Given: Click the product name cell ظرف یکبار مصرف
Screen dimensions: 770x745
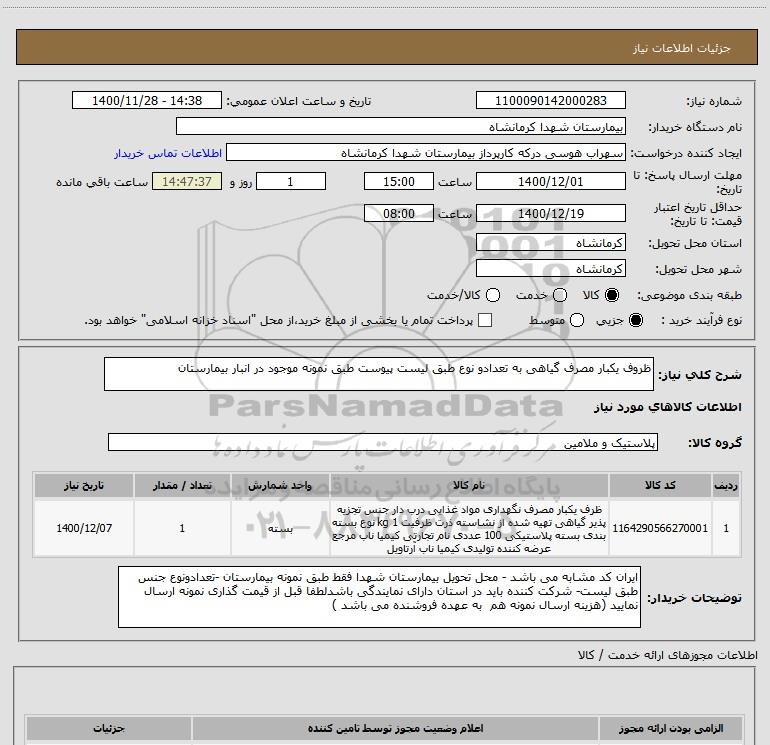Looking at the screenshot, I should tap(468, 528).
